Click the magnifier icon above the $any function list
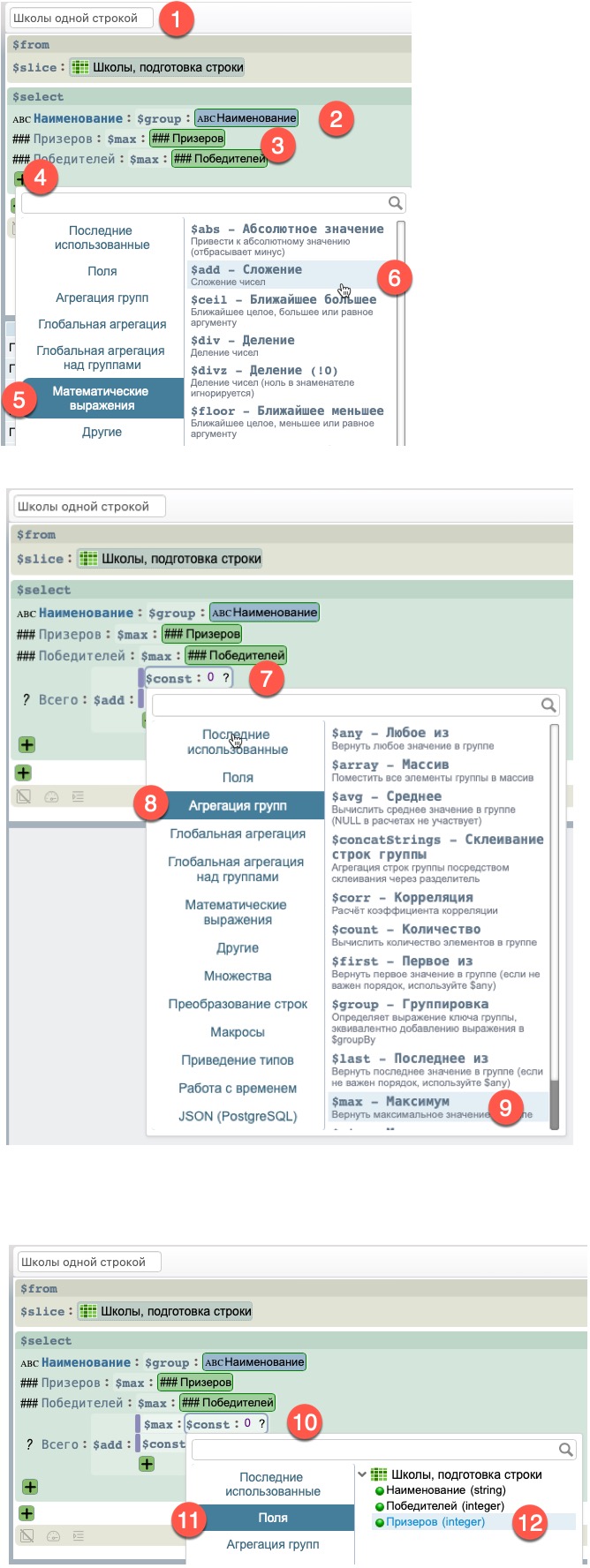Image resolution: width=590 pixels, height=1568 pixels. point(548,705)
